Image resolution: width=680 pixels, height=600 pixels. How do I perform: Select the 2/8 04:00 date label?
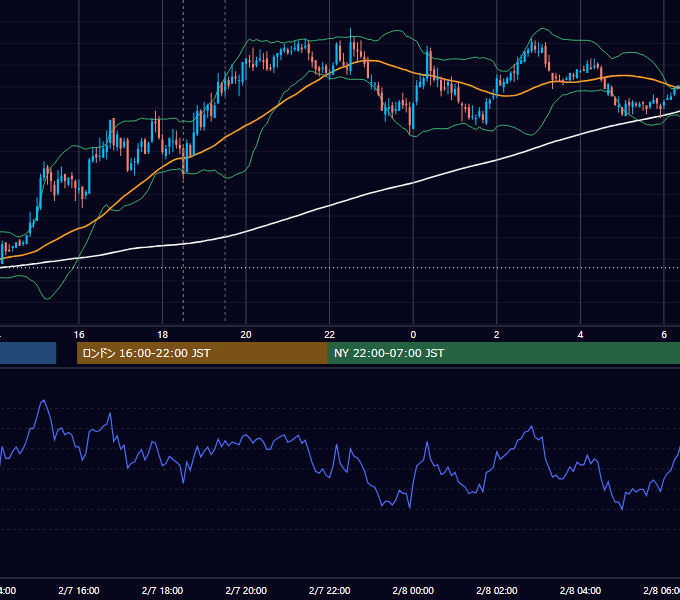(580, 590)
